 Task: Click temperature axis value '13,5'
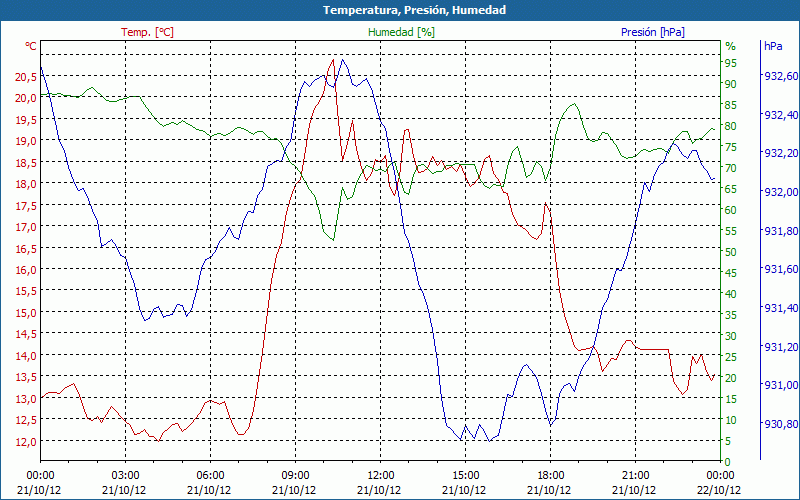tap(26, 377)
